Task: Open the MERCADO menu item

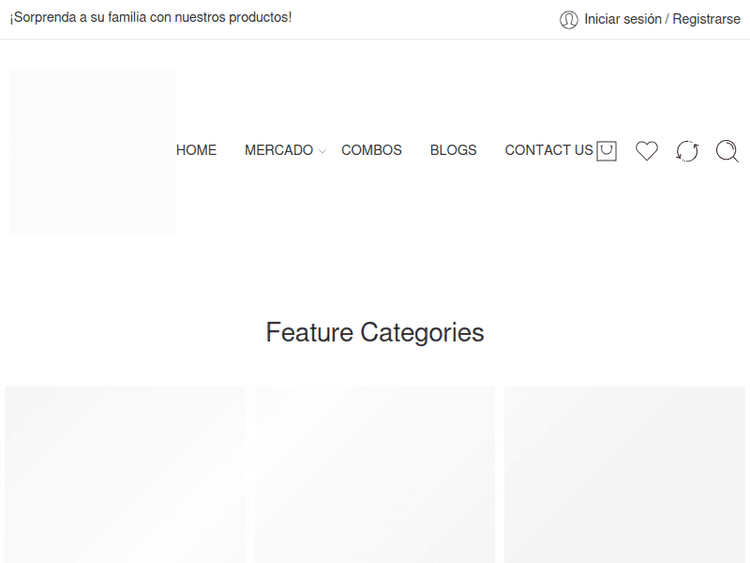Action: click(x=278, y=150)
